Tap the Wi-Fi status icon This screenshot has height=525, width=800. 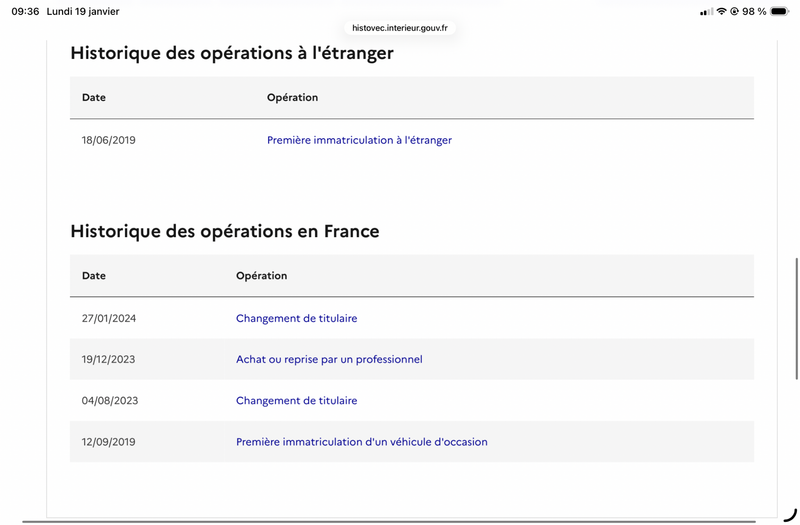coord(721,11)
